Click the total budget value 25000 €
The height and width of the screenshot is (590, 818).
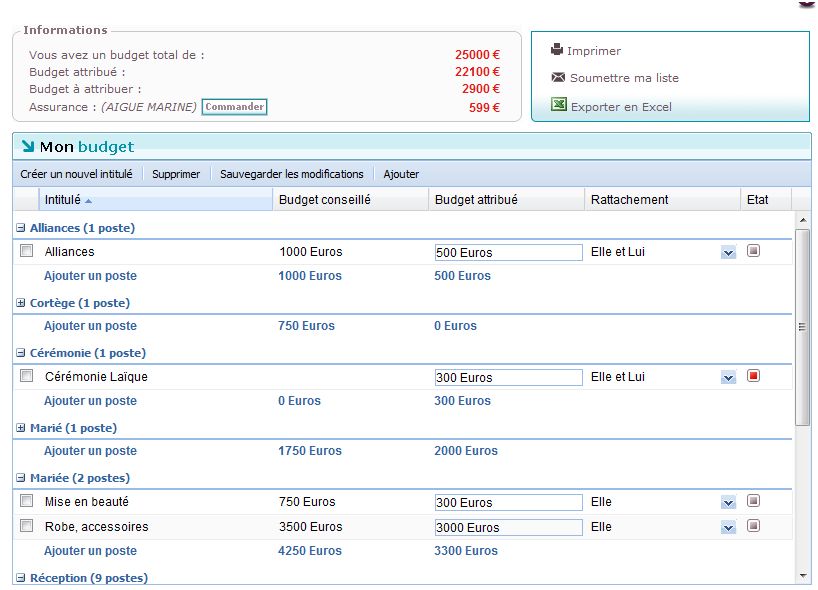pyautogui.click(x=477, y=55)
